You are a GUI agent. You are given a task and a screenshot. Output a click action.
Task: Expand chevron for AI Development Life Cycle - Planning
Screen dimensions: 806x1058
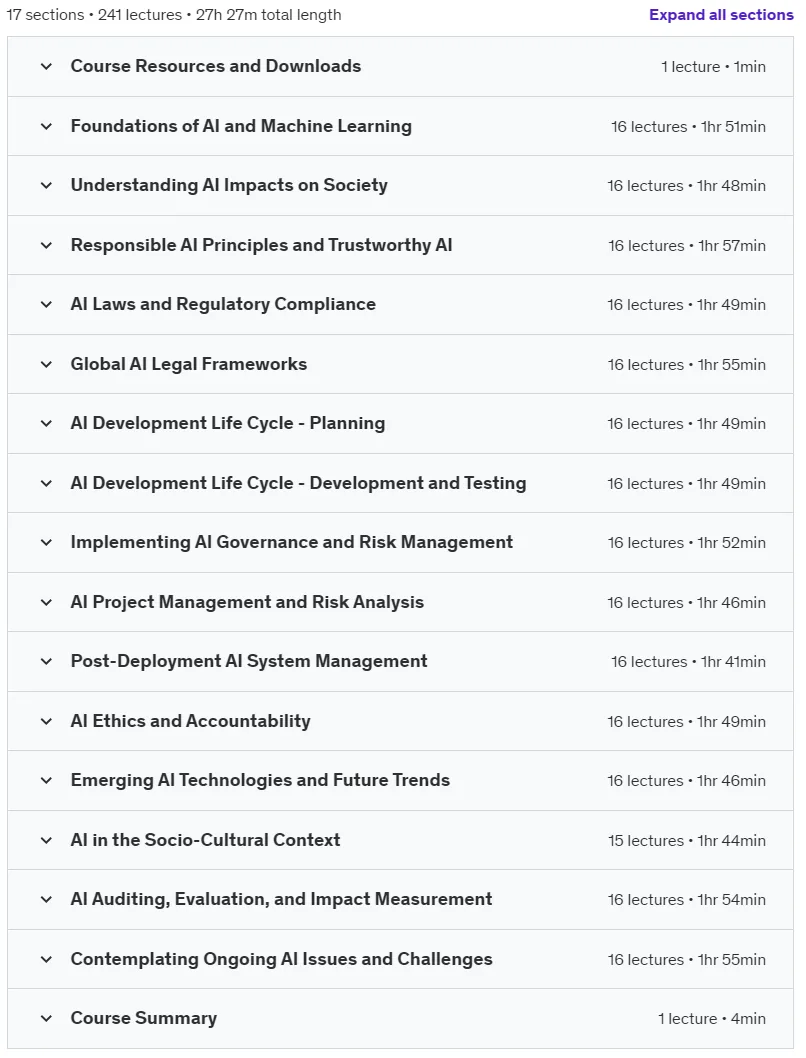click(x=46, y=424)
